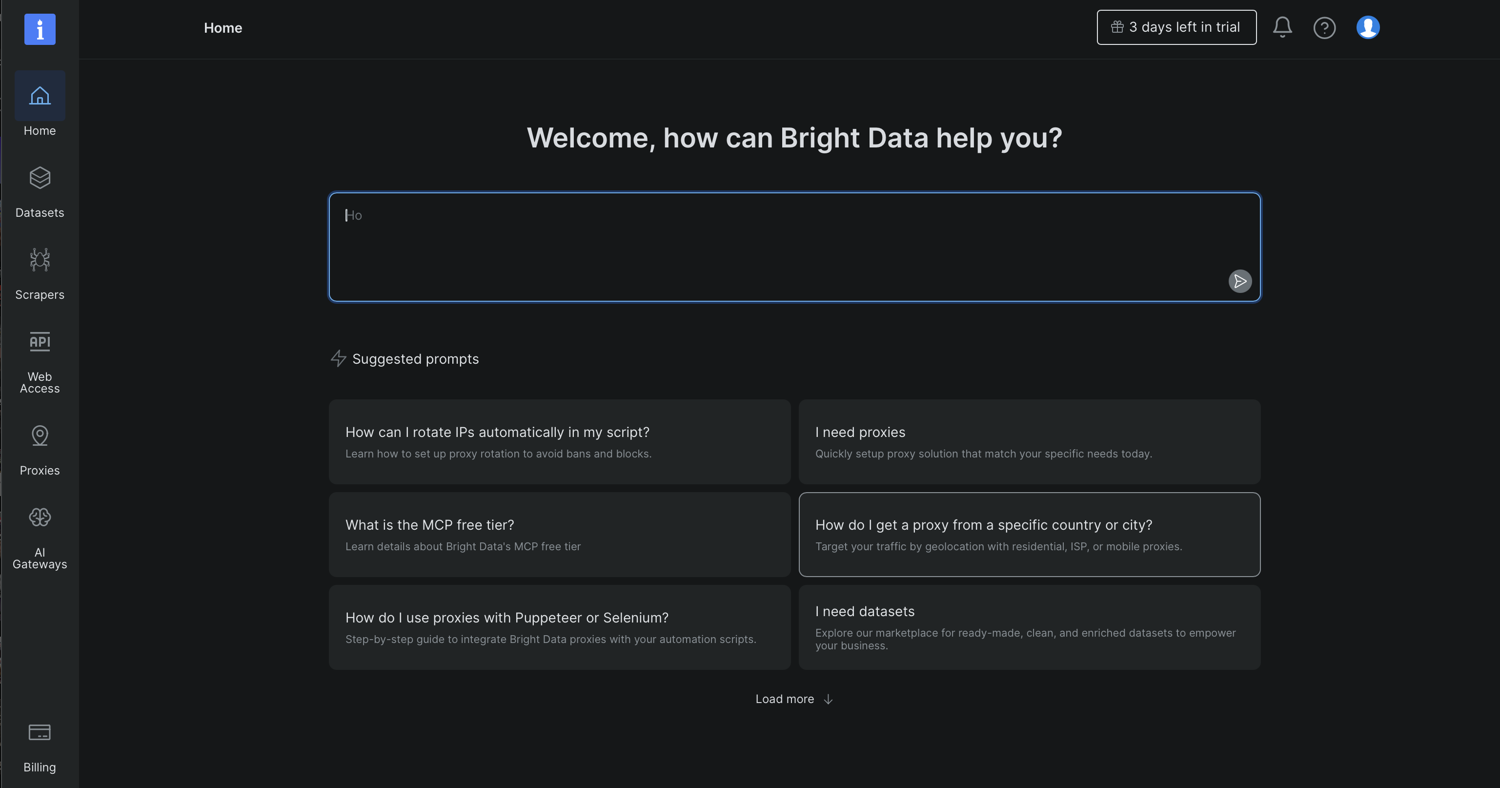Open the Datasets sidebar icon
1500x788 pixels.
click(x=40, y=178)
